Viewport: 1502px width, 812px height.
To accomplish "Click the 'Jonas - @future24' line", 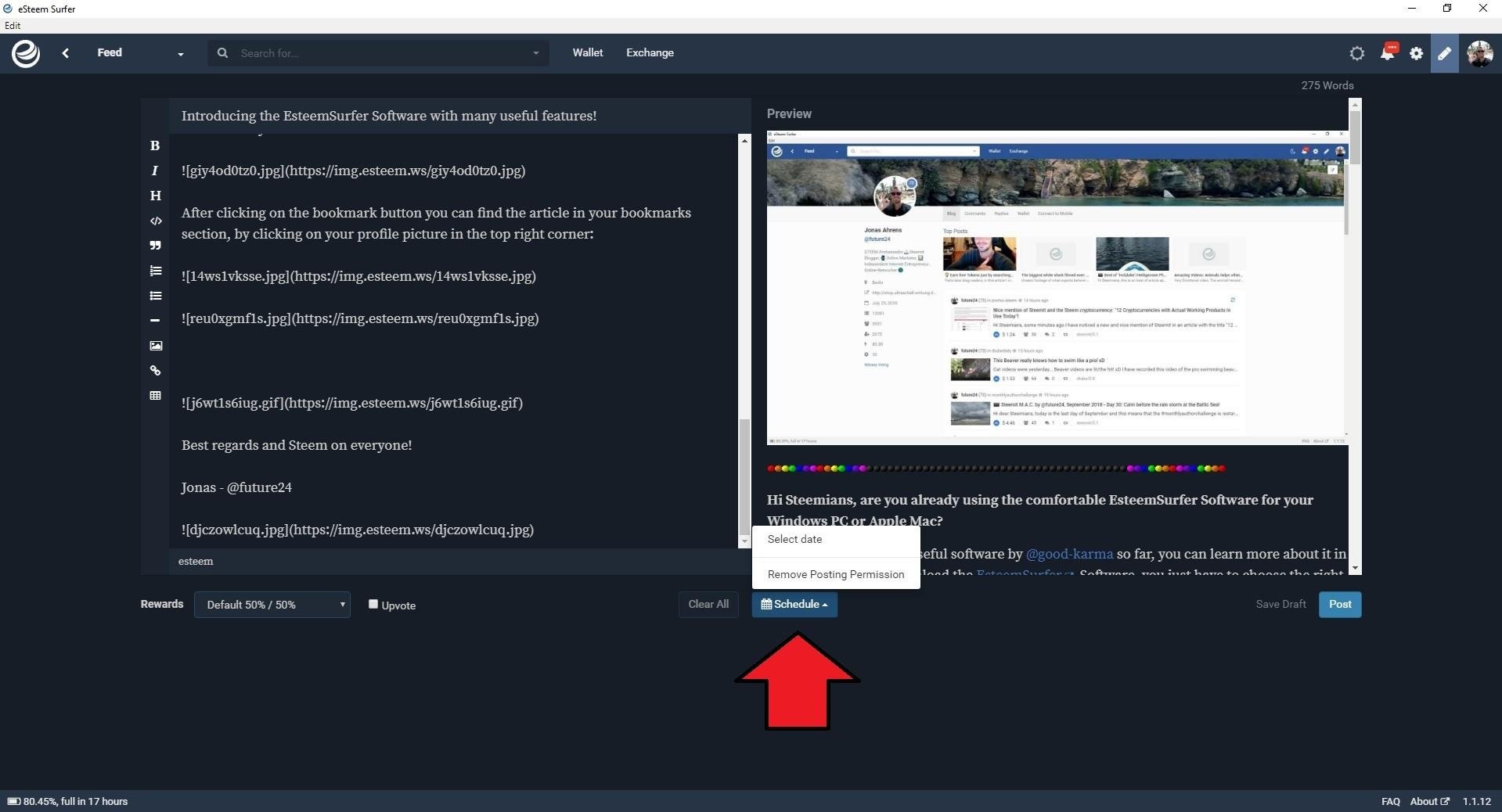I will click(236, 487).
